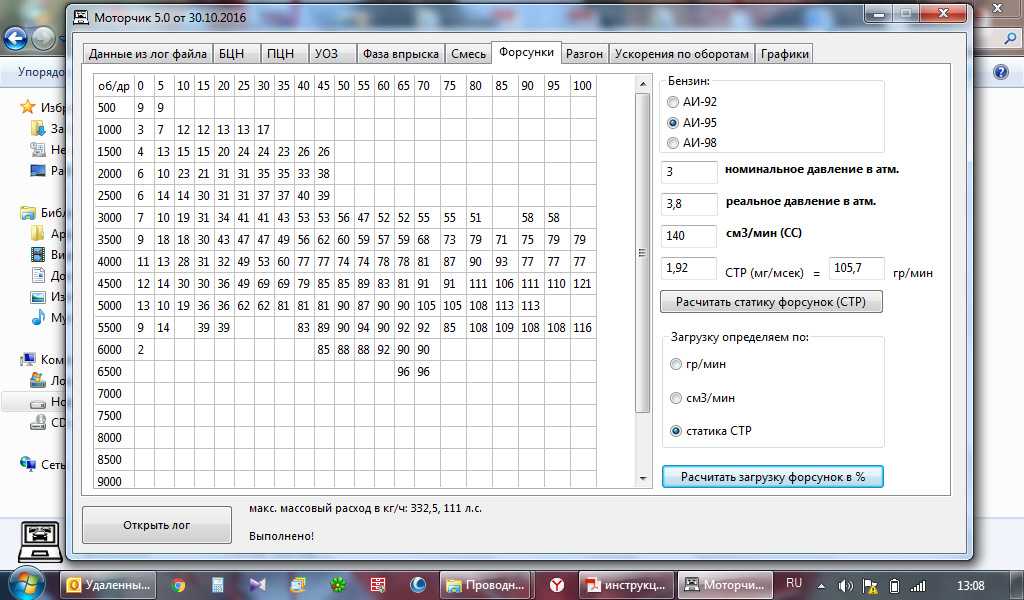Click the Моторчик app icon in title bar

[81, 17]
